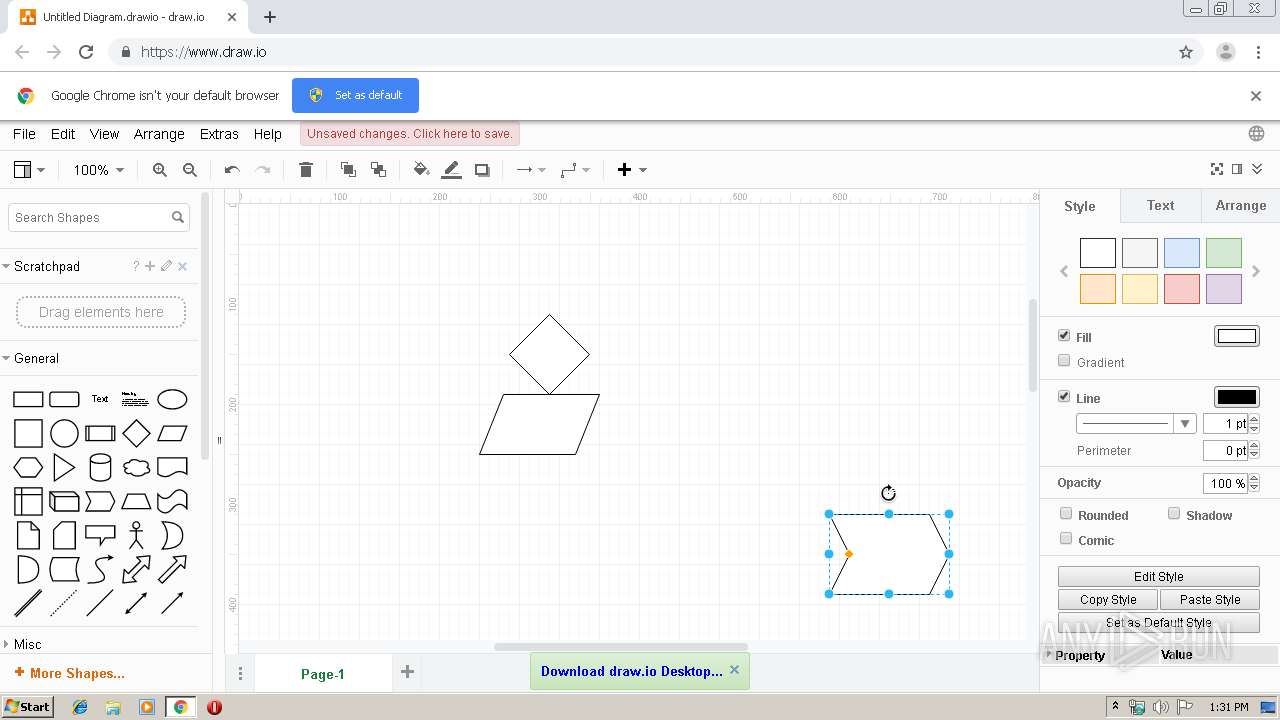Open the Arrange menu
The width and height of the screenshot is (1280, 720).
point(159,134)
